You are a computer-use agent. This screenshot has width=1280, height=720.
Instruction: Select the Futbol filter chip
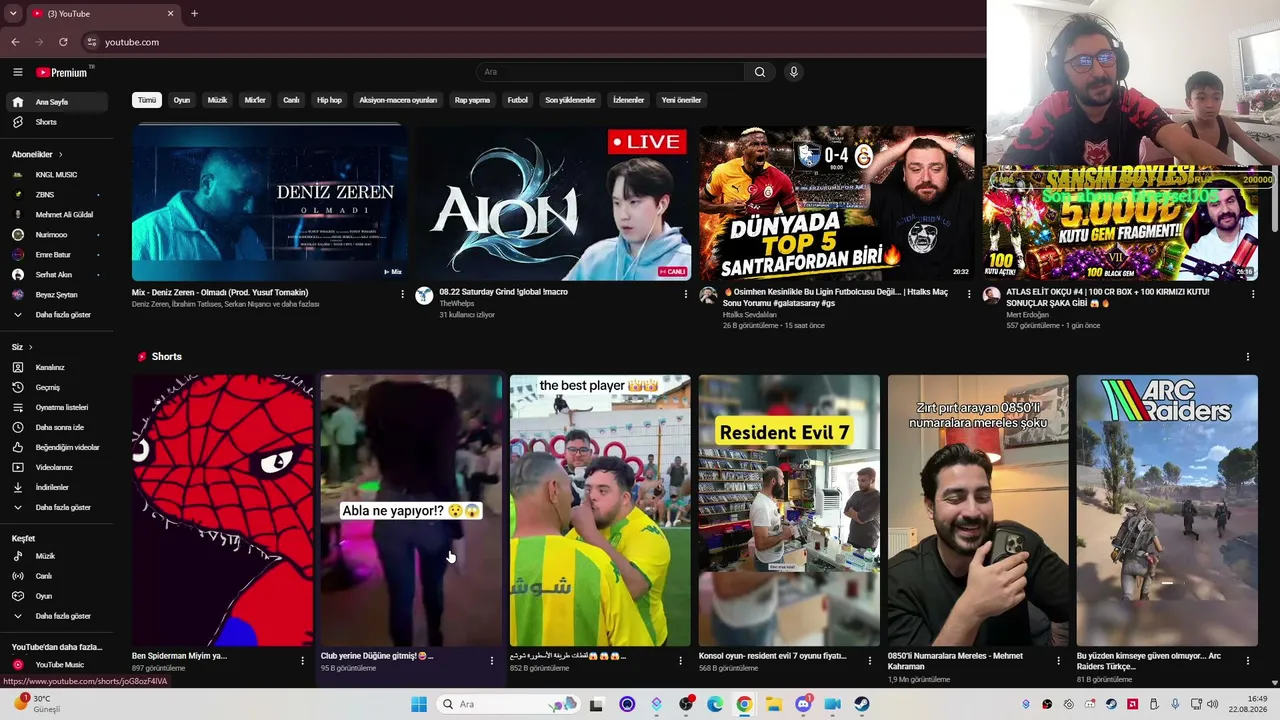[517, 100]
